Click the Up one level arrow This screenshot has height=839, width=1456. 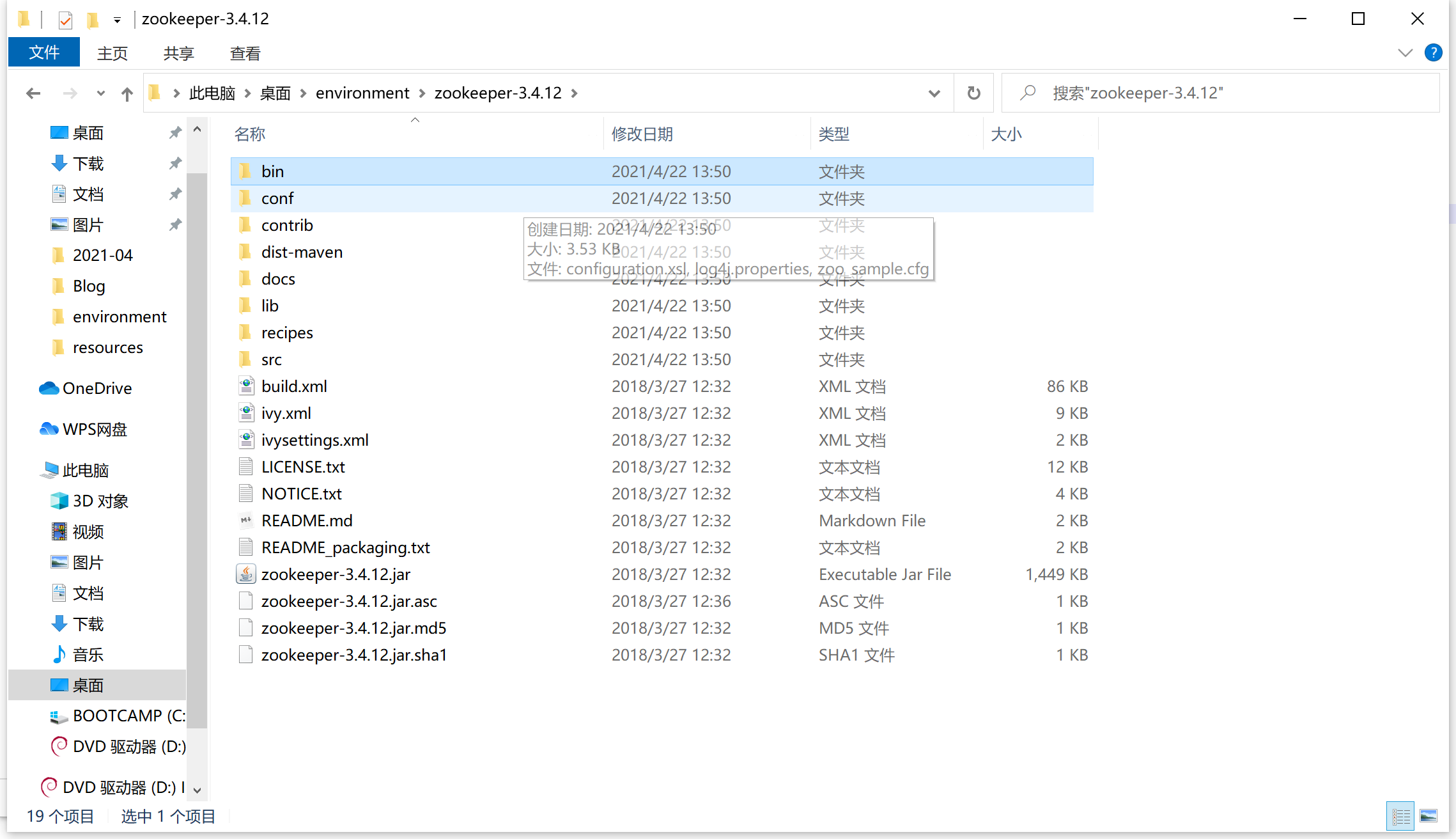point(127,94)
